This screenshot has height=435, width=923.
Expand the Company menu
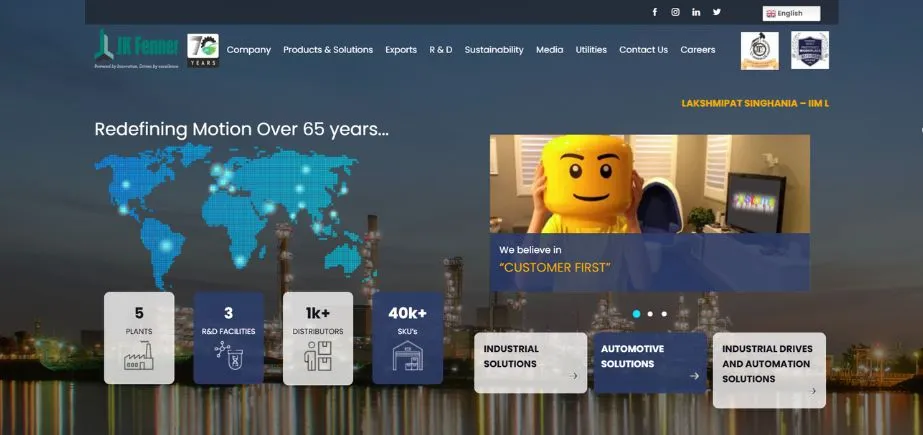pyautogui.click(x=248, y=50)
